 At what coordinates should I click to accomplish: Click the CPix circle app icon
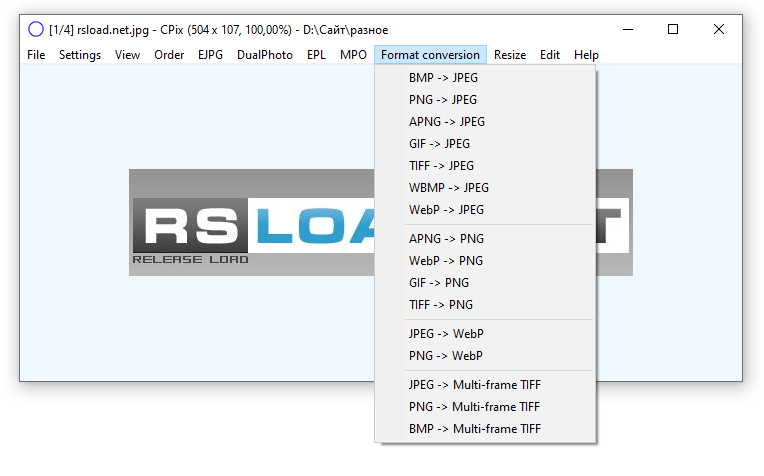36,29
